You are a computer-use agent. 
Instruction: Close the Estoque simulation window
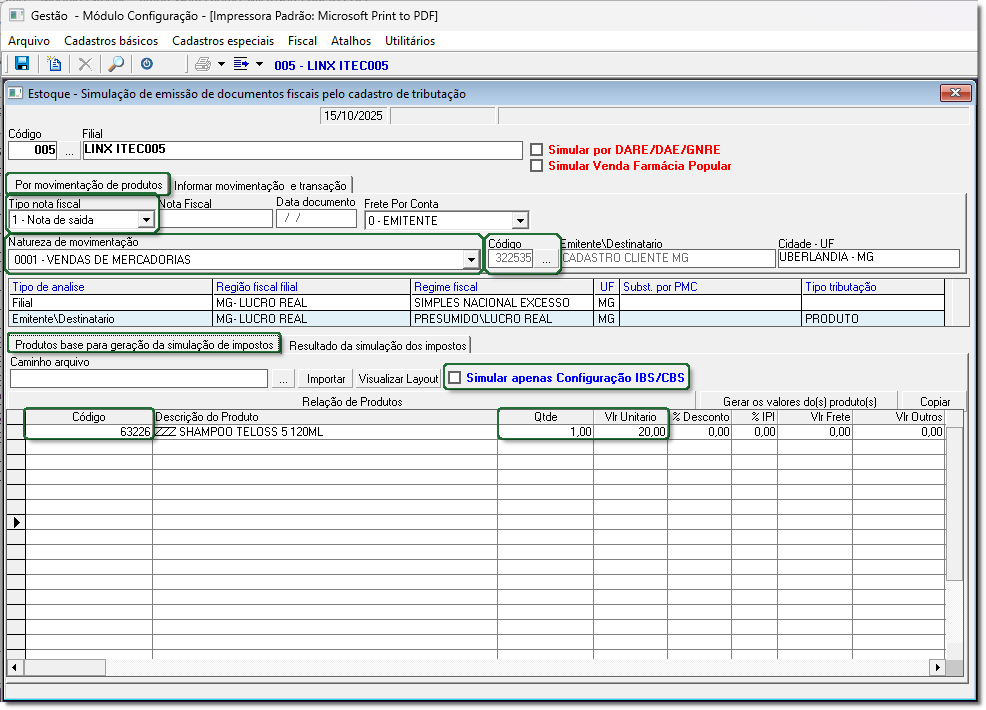[956, 93]
